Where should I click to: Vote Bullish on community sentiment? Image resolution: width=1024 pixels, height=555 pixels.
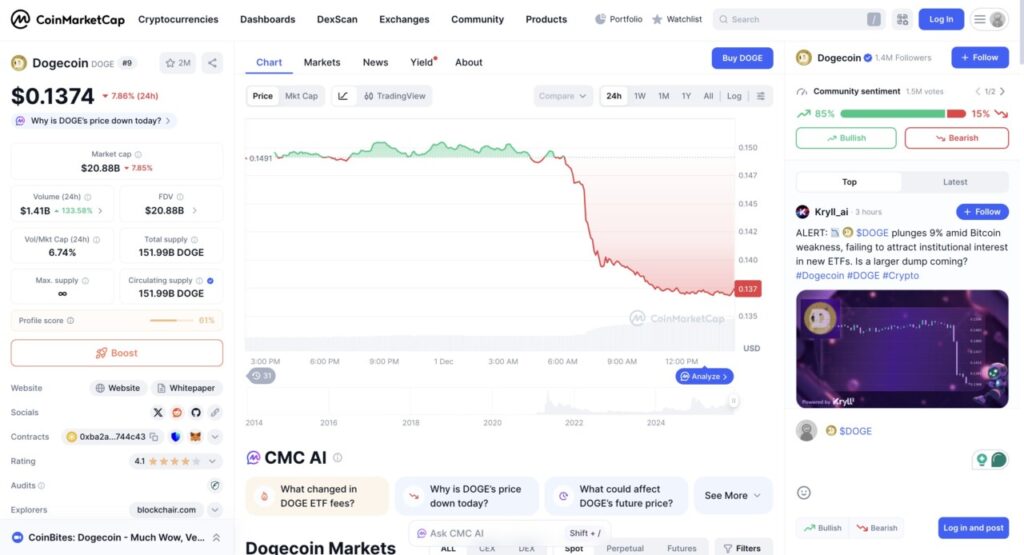(x=846, y=138)
